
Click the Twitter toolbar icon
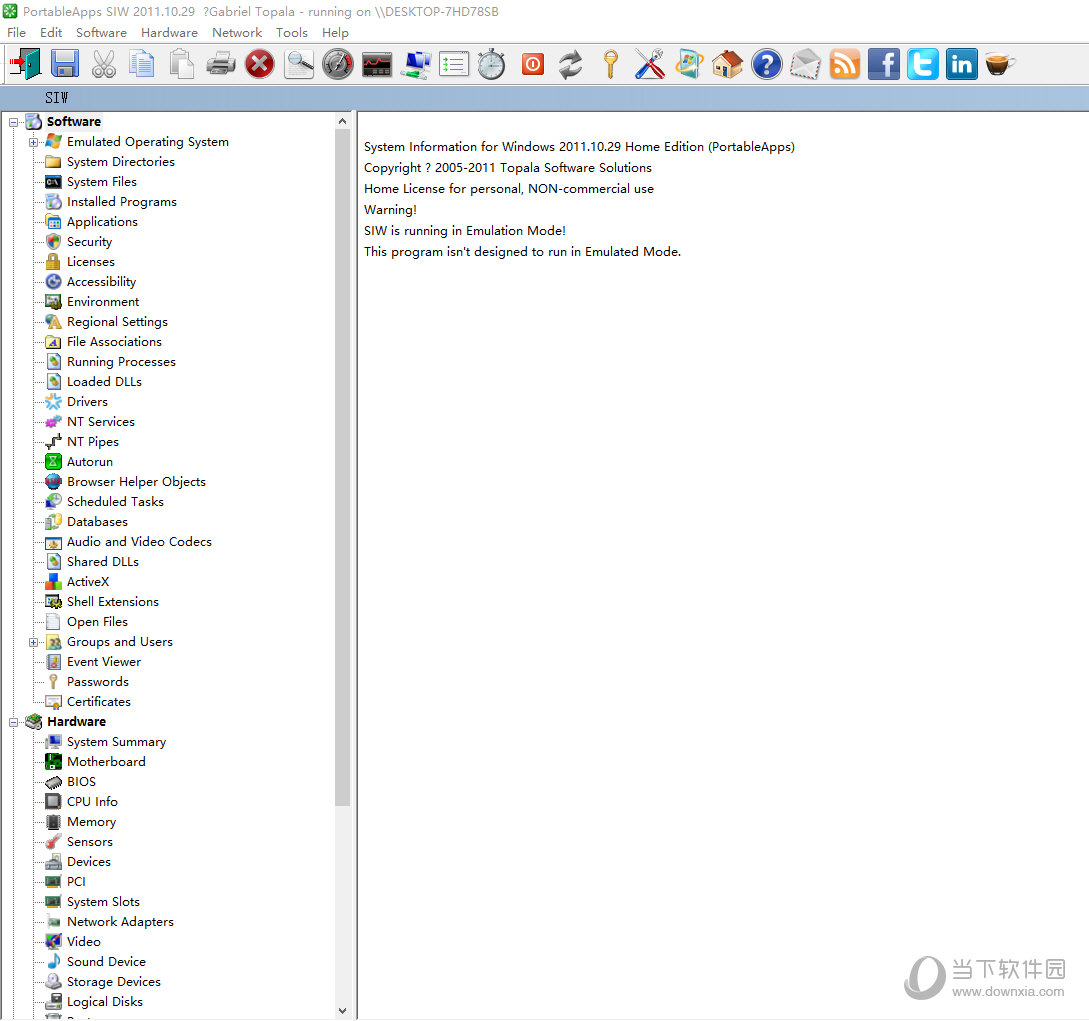click(x=922, y=65)
